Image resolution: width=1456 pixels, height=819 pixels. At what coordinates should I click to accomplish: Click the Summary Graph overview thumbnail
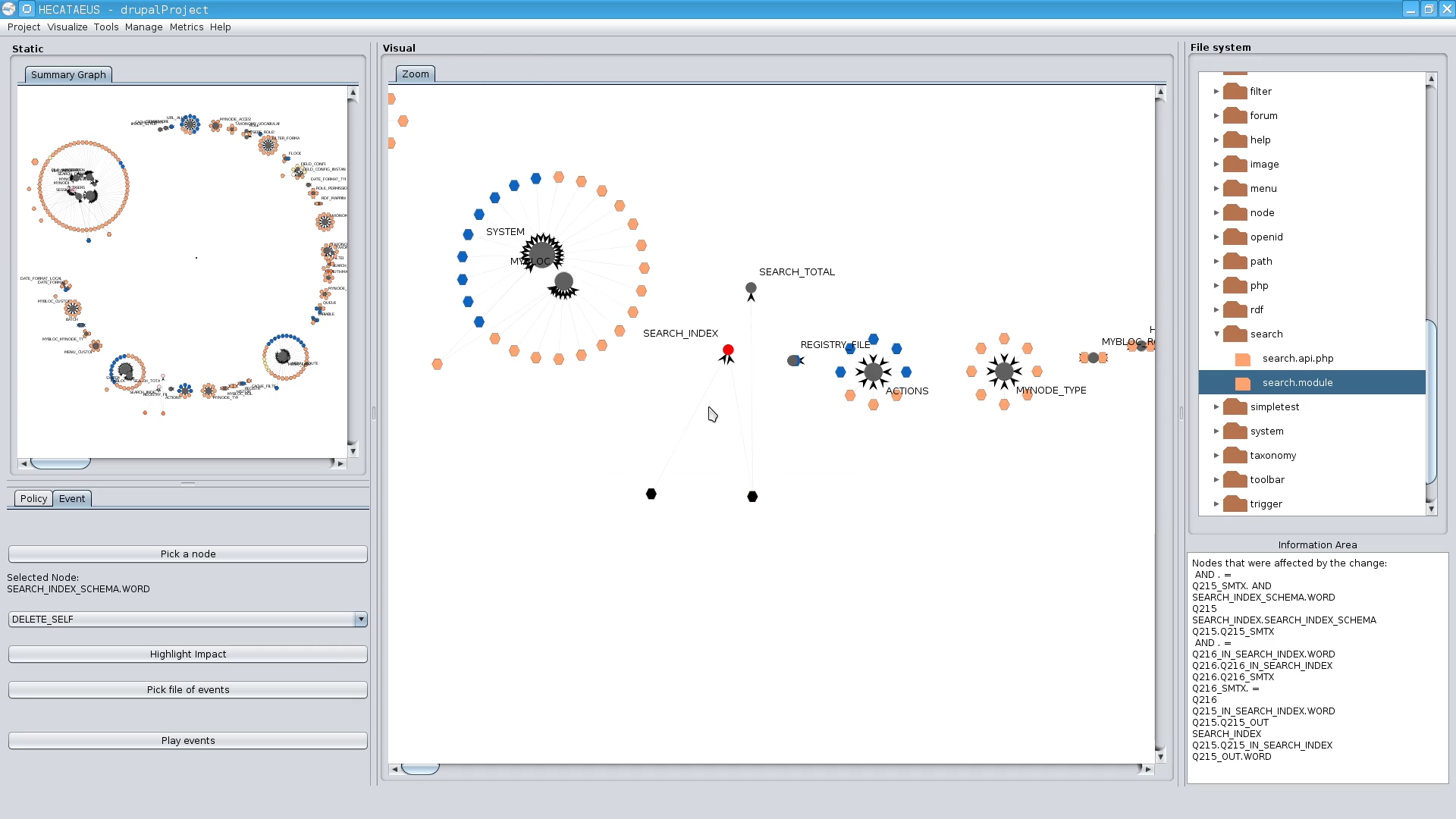(182, 271)
